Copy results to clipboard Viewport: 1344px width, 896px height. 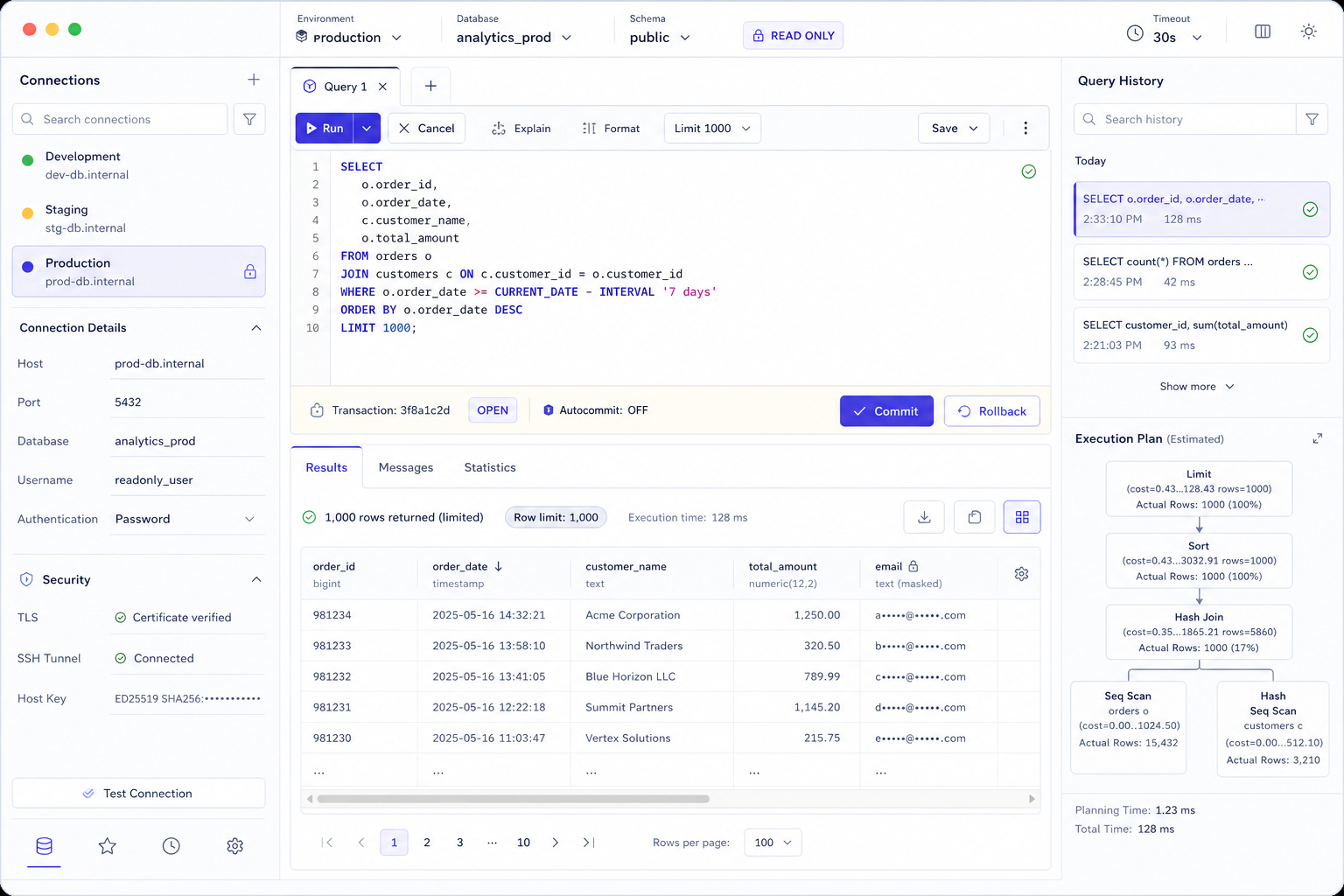(x=974, y=517)
